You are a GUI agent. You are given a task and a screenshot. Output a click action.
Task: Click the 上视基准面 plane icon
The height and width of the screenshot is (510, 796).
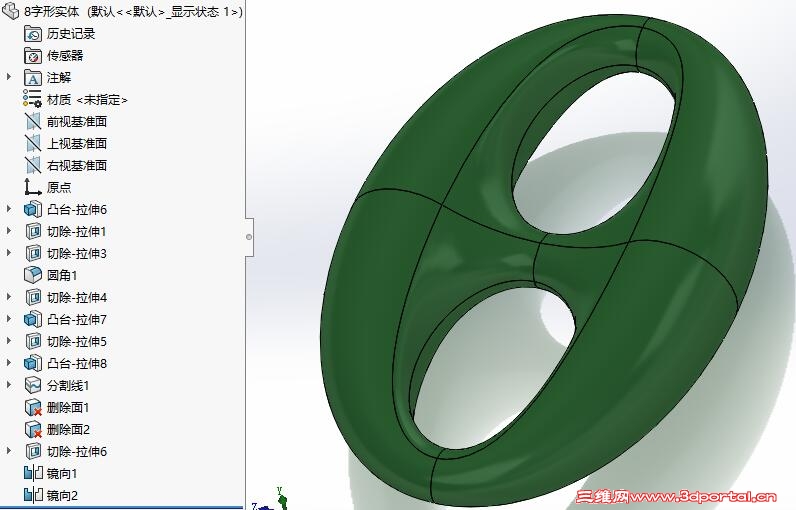33,144
